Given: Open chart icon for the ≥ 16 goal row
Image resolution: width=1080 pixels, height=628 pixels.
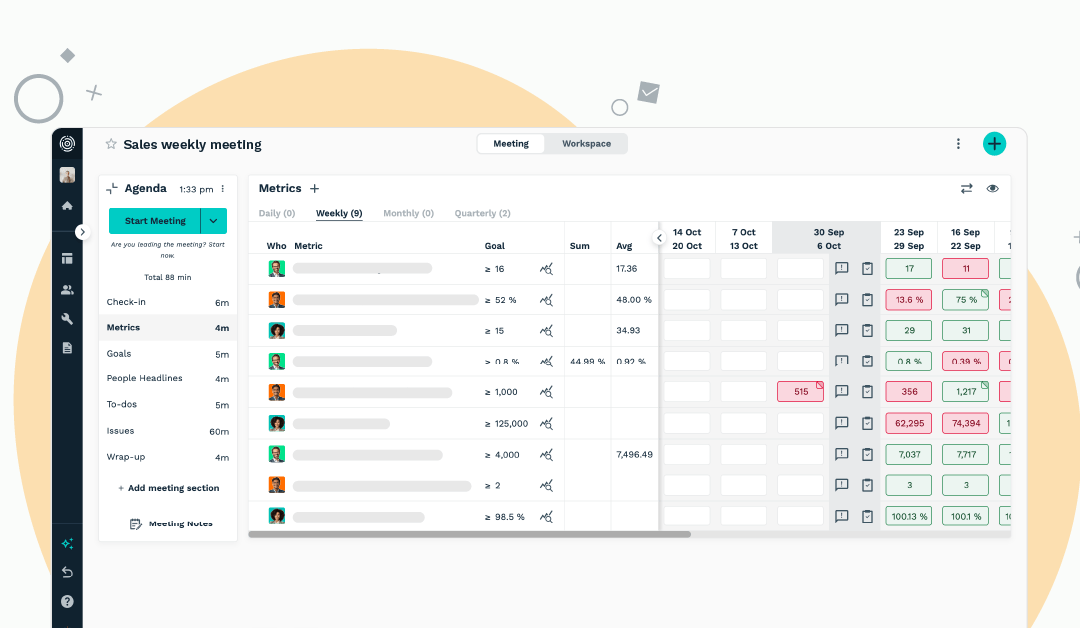Looking at the screenshot, I should [546, 269].
